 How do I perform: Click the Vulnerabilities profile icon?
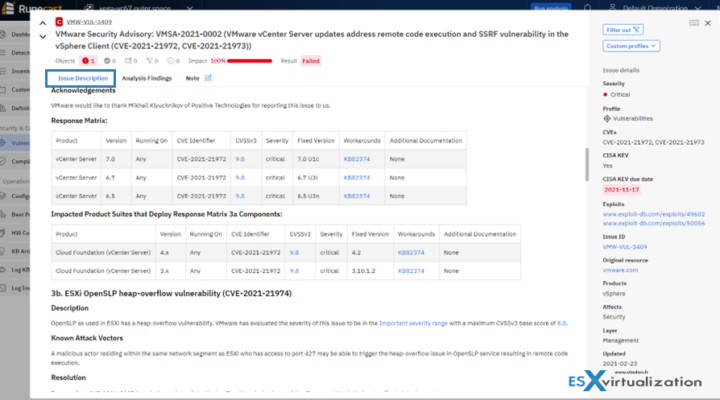607,118
